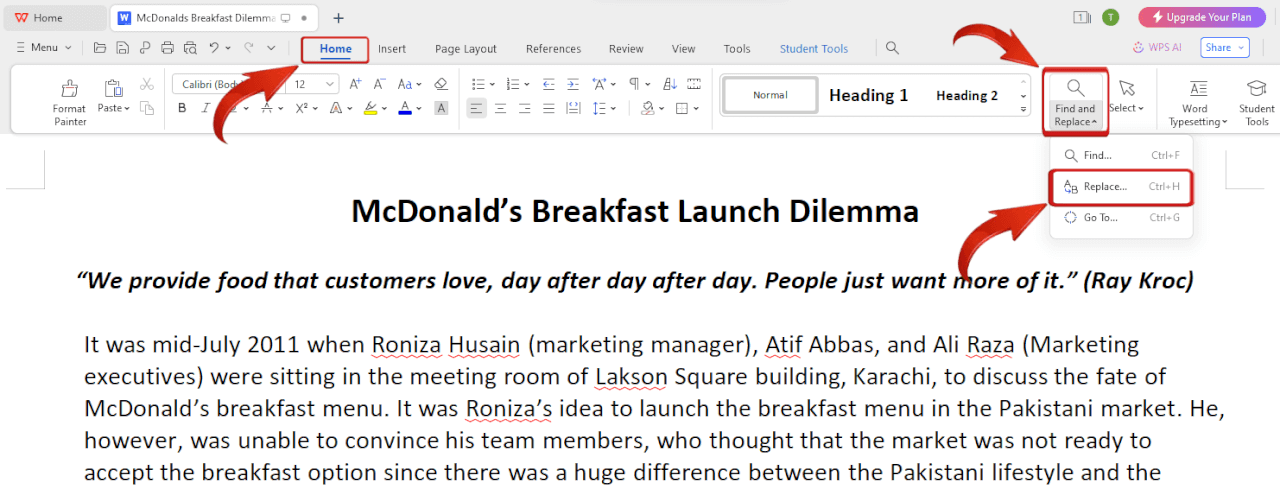The image size is (1280, 489).
Task: Click the Increase Font Size icon
Action: coord(356,84)
